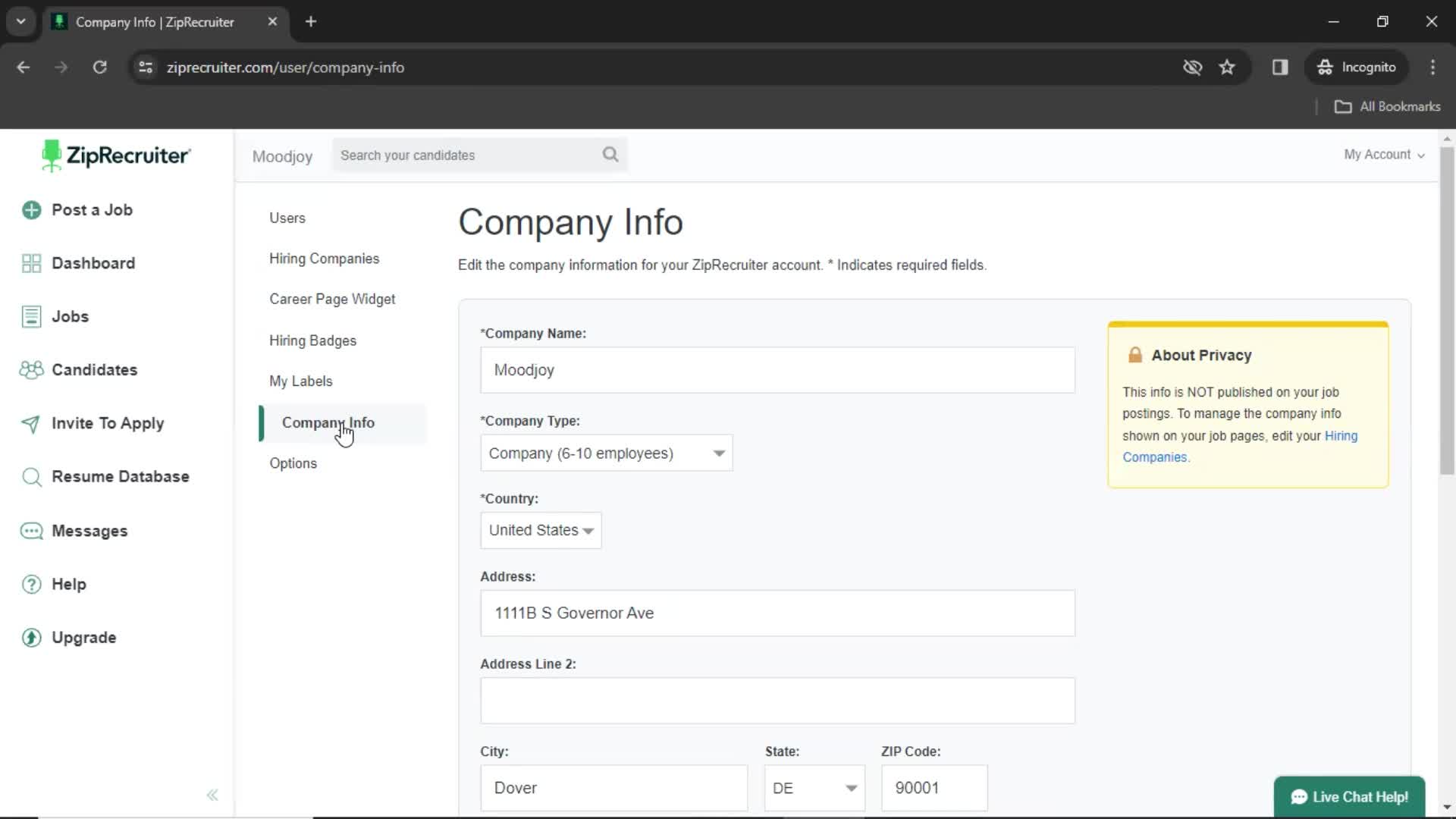
Task: Select the Options menu item
Action: click(x=293, y=463)
